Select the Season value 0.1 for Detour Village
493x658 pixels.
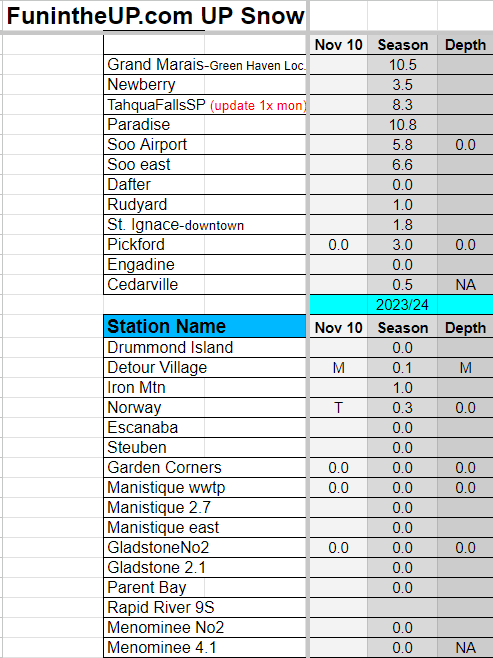(x=402, y=368)
